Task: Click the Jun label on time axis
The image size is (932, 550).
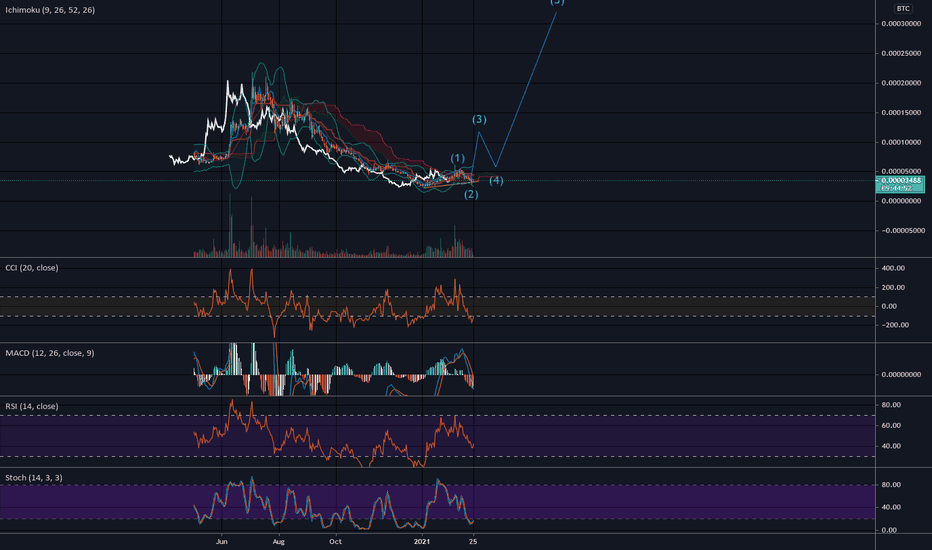Action: pyautogui.click(x=222, y=542)
